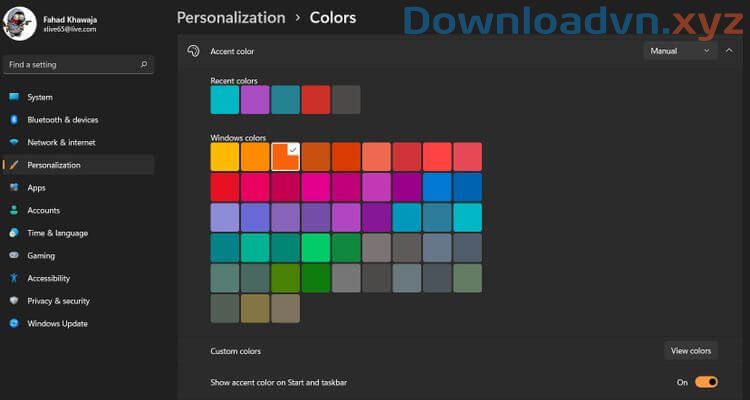750x400 pixels.
Task: Turn off Show accent color on Start toggle
Action: tap(706, 382)
